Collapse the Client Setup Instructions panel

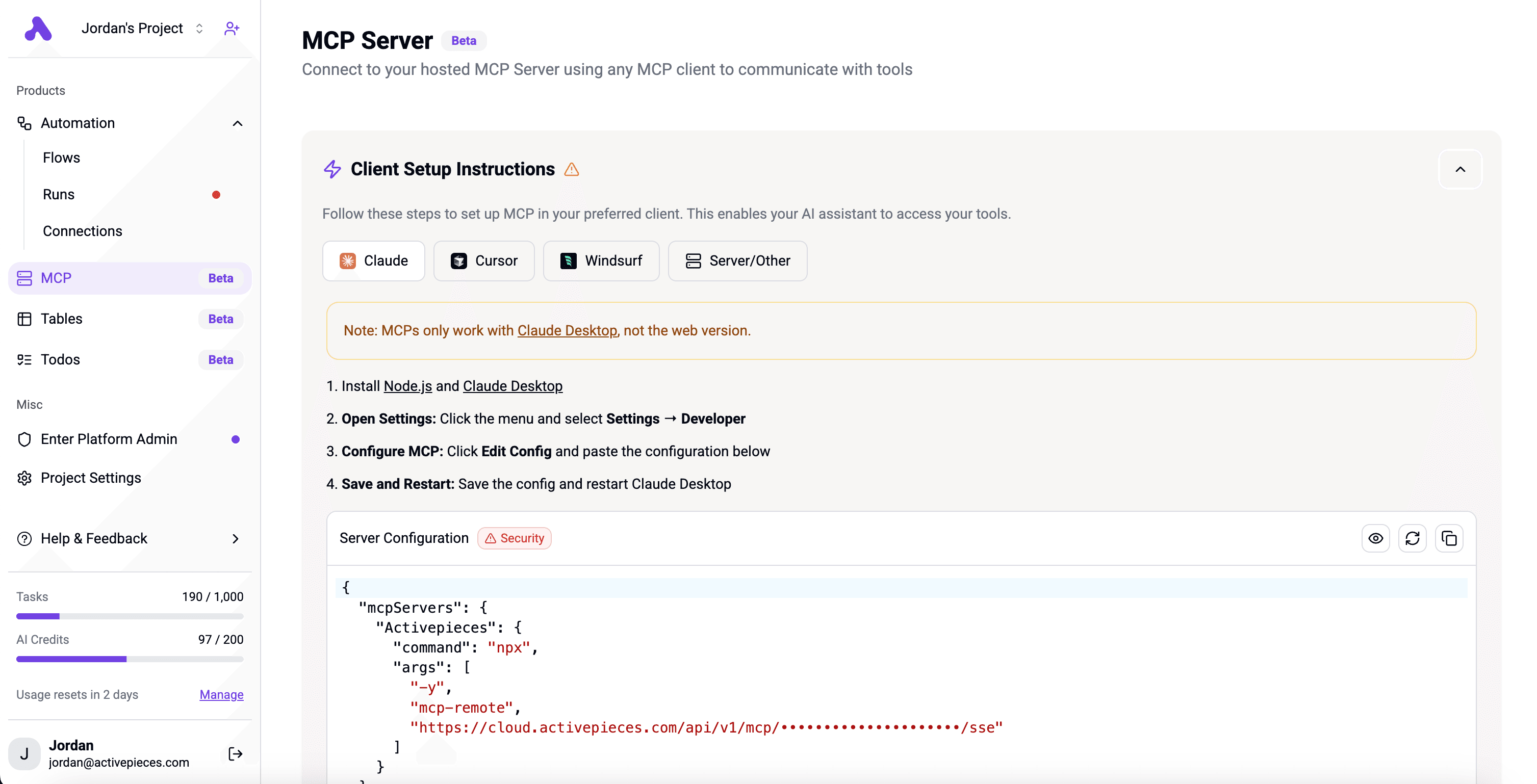tap(1459, 169)
